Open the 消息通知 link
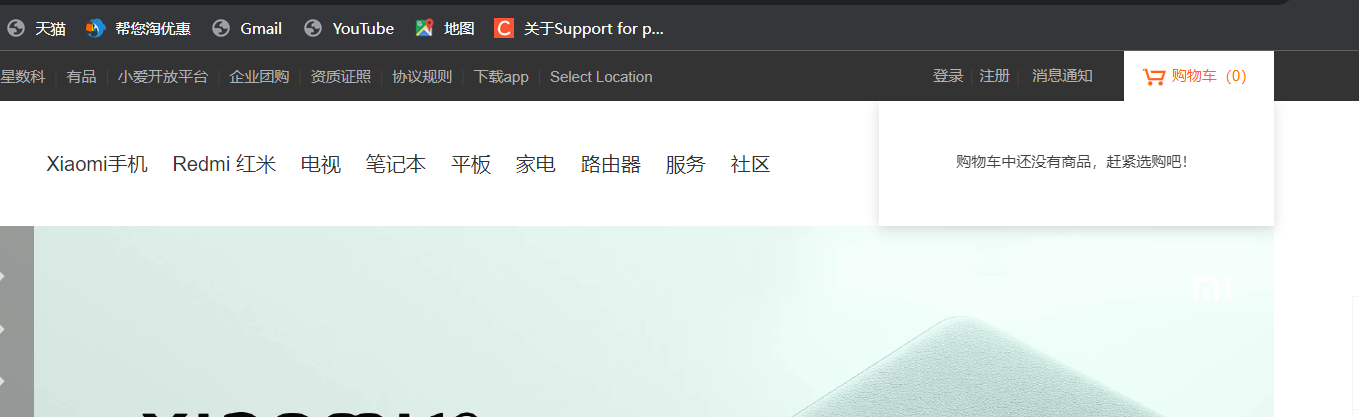1359x417 pixels. tap(1062, 76)
